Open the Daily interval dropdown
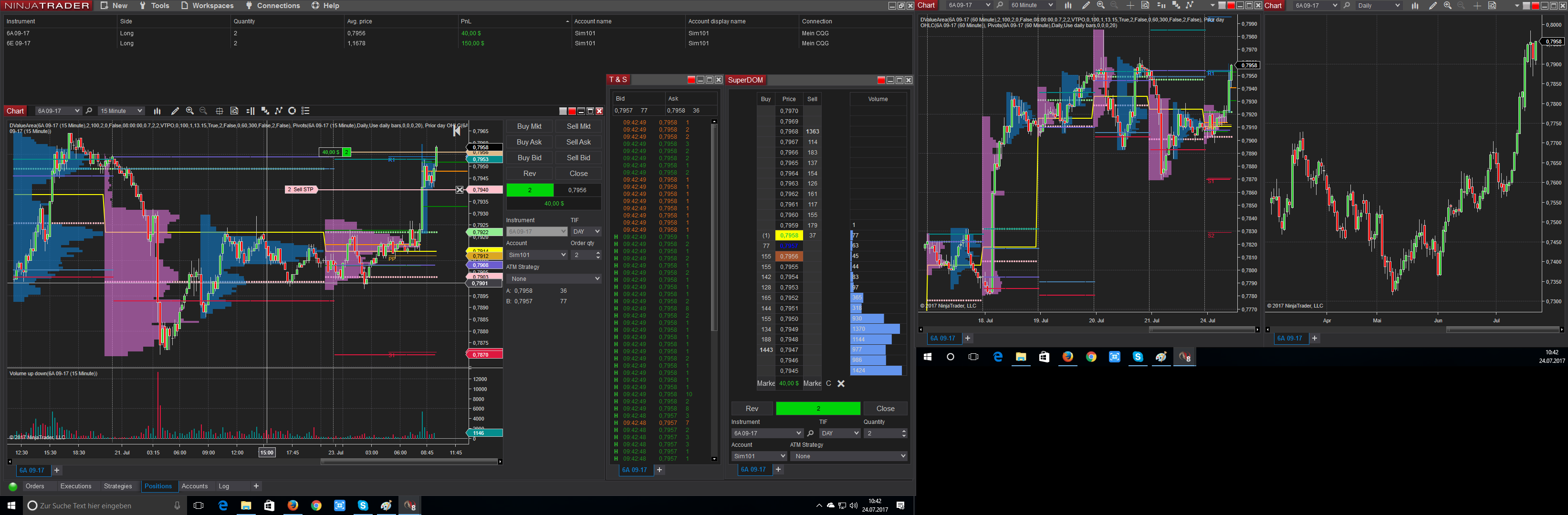The image size is (1568, 515). pyautogui.click(x=1379, y=5)
